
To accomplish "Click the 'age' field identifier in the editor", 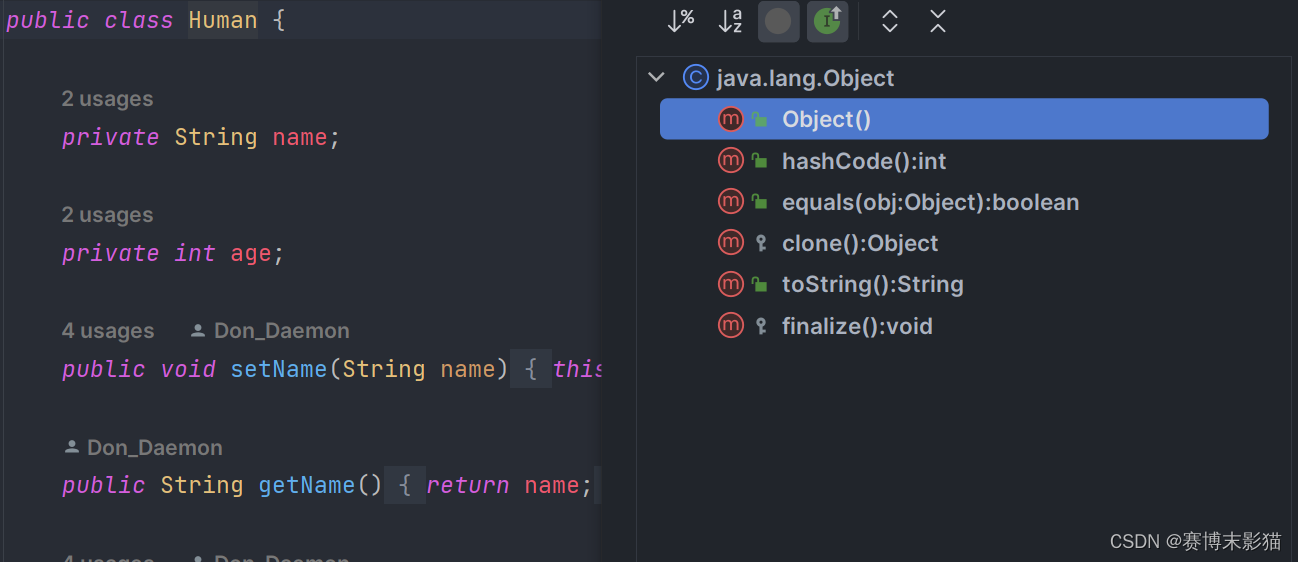I will click(x=251, y=254).
